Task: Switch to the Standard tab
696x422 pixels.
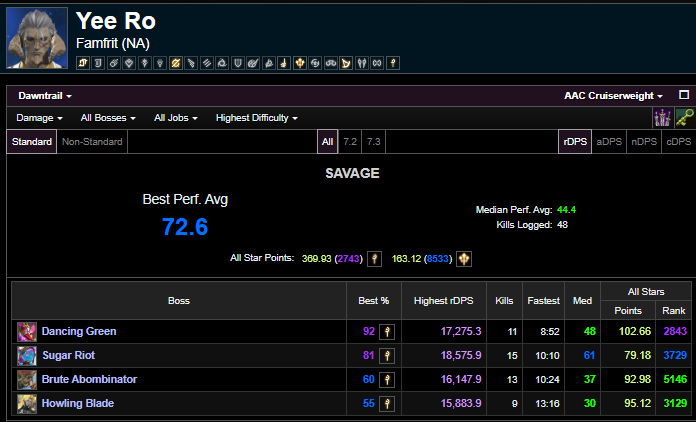Action: [32, 142]
